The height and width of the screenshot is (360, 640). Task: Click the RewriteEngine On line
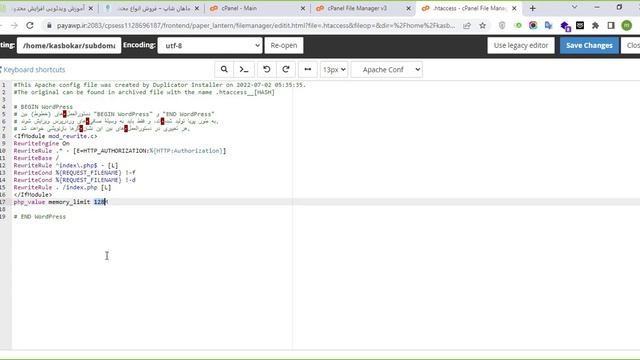pyautogui.click(x=41, y=144)
